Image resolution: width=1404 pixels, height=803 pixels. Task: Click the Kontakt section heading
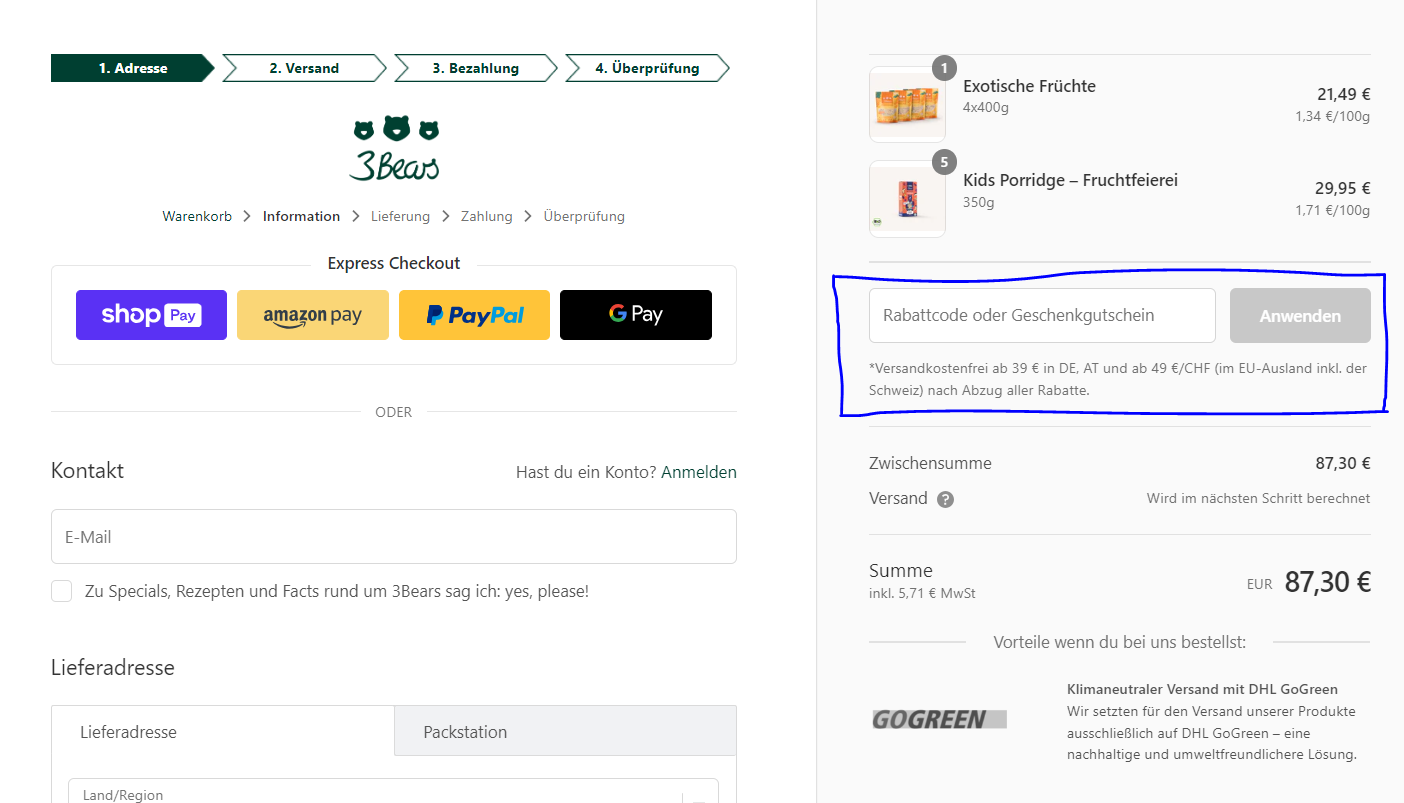pos(87,470)
